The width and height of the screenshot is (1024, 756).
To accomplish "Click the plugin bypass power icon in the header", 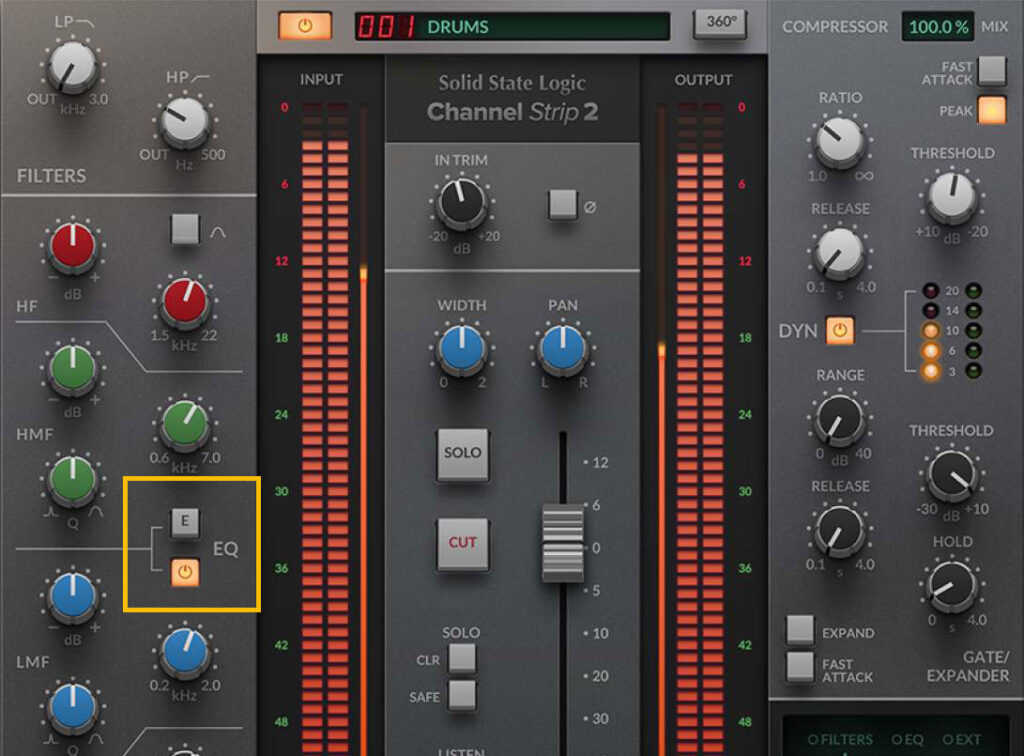I will tap(304, 25).
